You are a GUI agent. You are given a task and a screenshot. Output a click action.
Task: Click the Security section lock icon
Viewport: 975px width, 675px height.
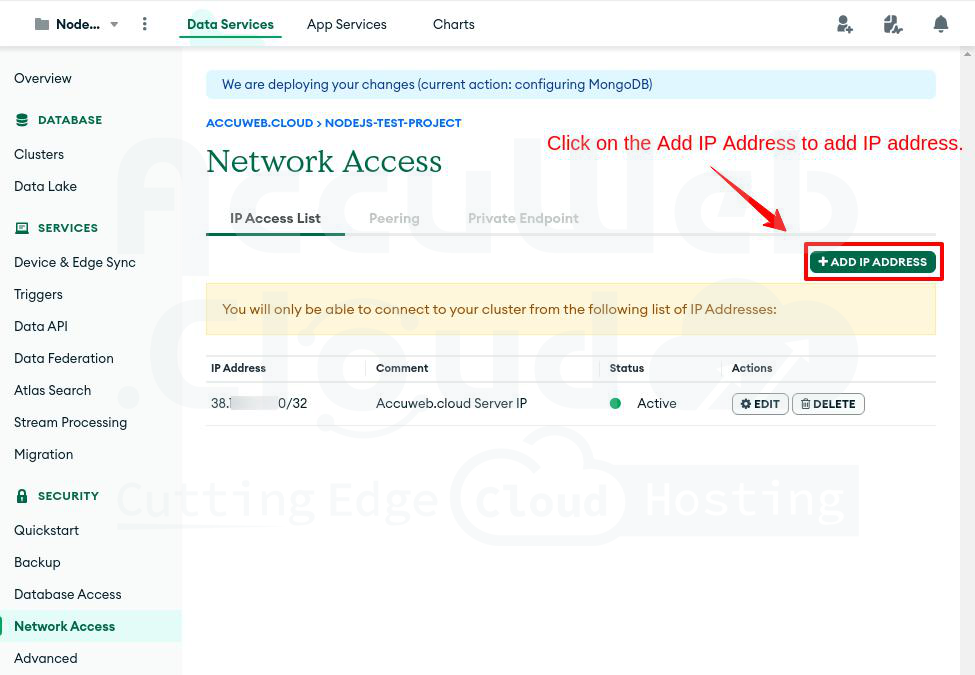(22, 496)
